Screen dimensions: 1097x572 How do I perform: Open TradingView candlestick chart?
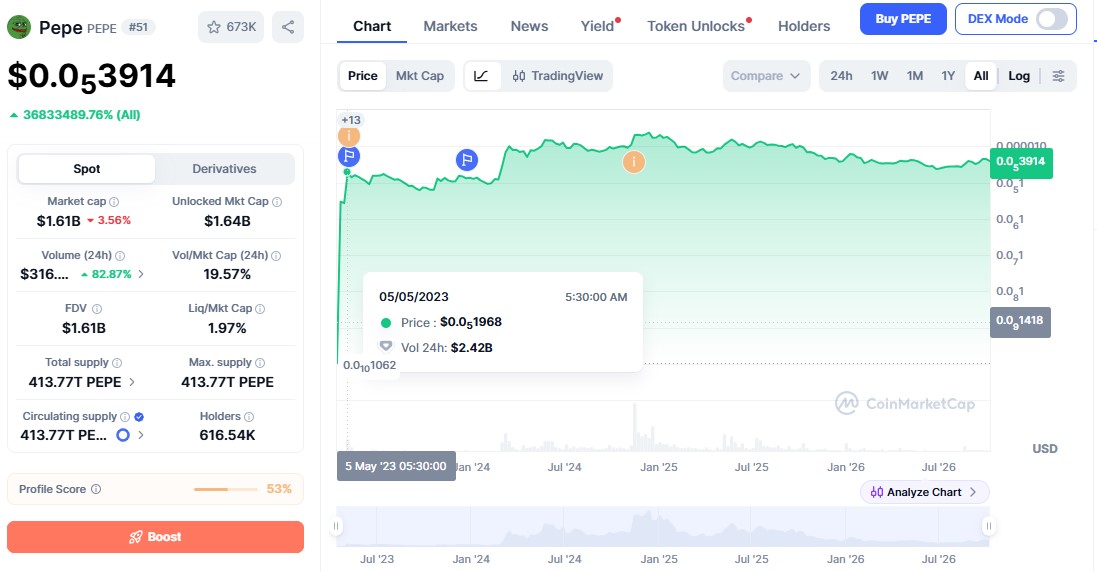click(558, 76)
